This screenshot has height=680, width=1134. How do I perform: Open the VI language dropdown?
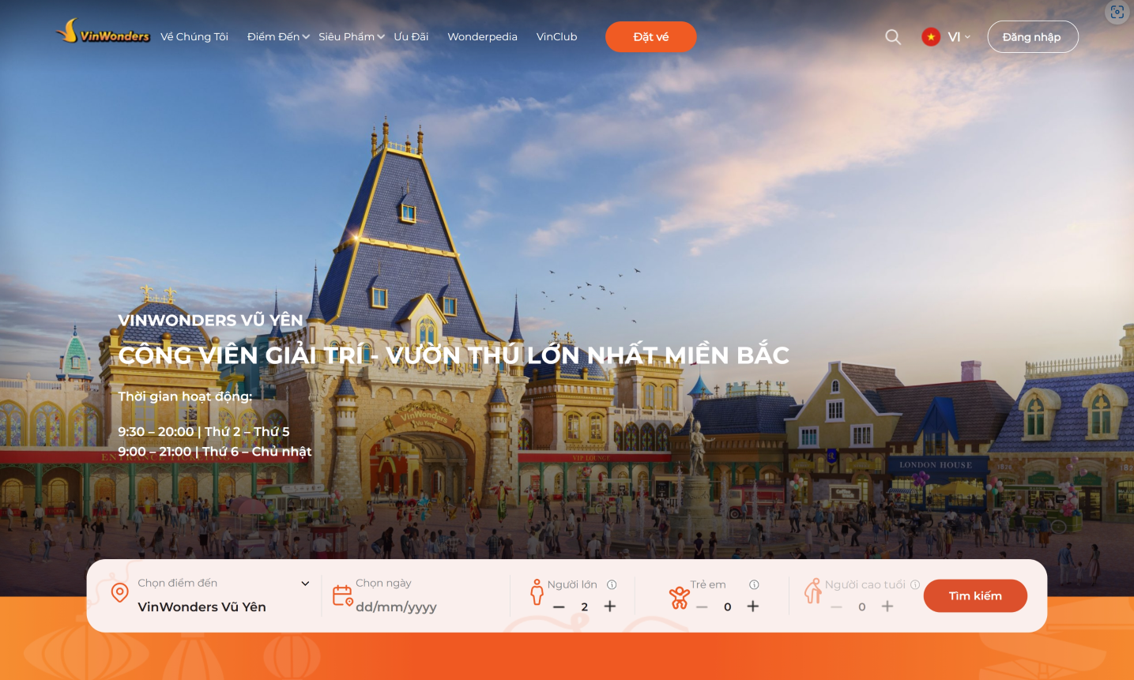point(959,37)
